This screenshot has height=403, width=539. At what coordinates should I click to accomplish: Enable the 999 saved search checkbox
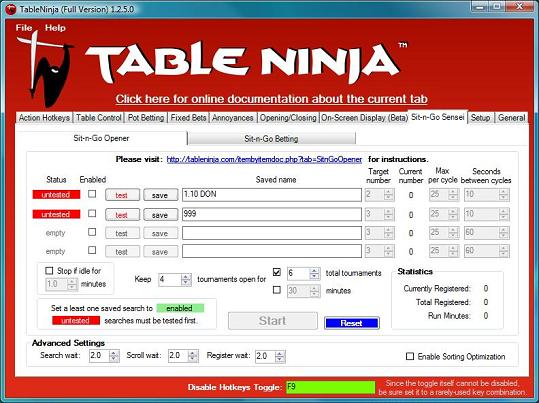[92, 214]
